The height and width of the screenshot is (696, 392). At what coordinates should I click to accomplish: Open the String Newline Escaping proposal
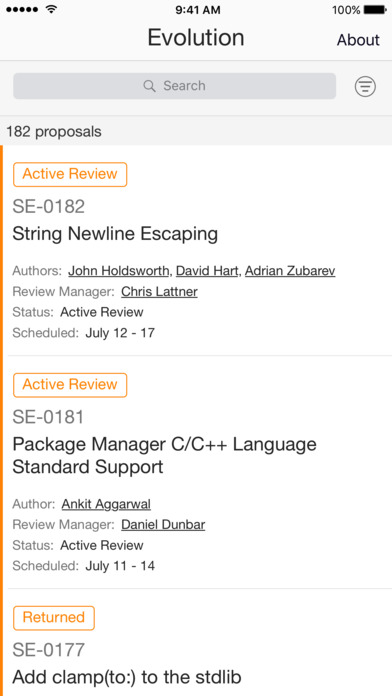[x=115, y=234]
